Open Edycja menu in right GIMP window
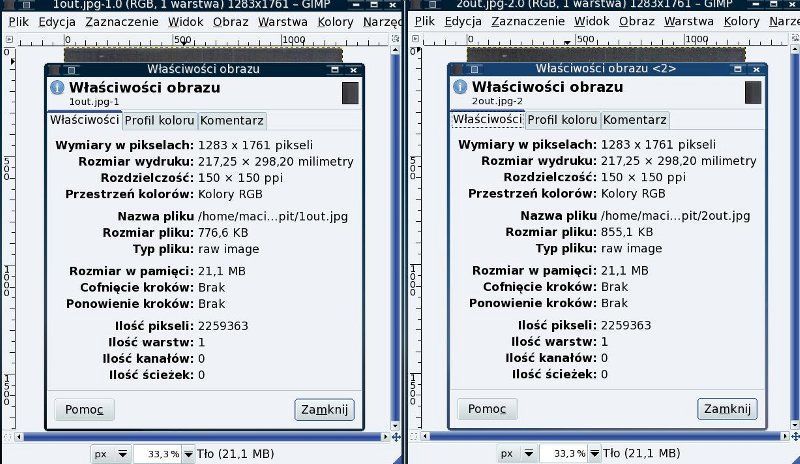The width and height of the screenshot is (800, 464). (x=463, y=21)
